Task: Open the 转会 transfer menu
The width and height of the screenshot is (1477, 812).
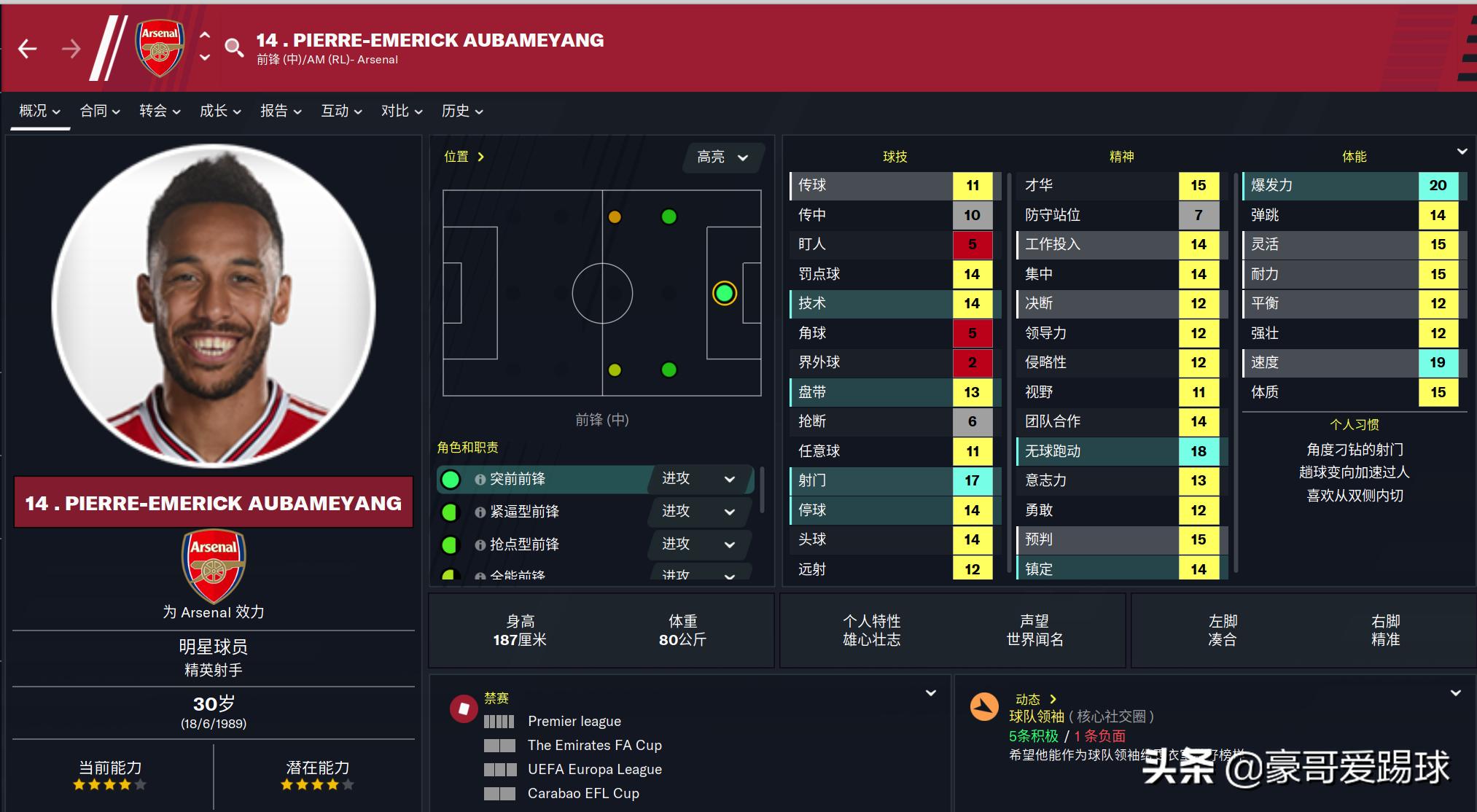Action: pyautogui.click(x=160, y=111)
